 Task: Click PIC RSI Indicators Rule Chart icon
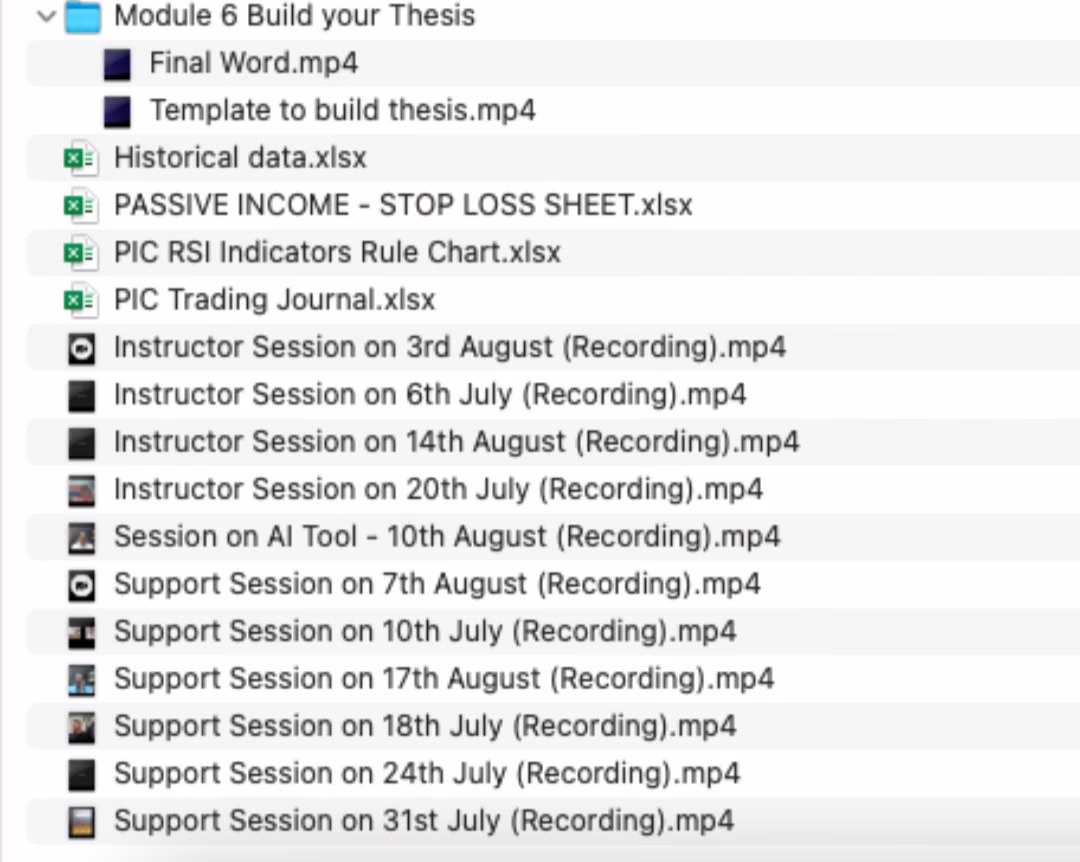coord(80,254)
